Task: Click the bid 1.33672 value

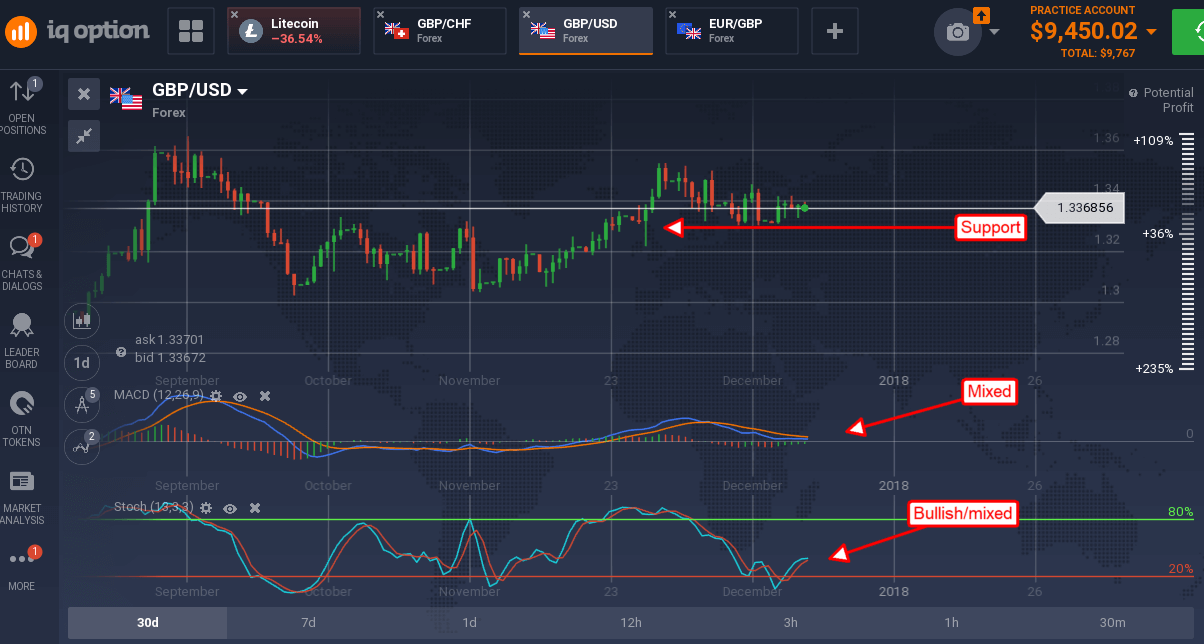Action: point(169,357)
